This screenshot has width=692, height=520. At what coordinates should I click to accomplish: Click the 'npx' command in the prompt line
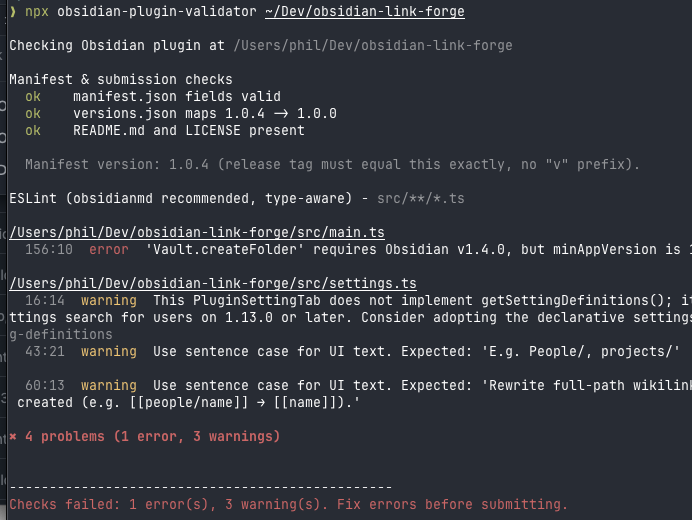click(37, 12)
